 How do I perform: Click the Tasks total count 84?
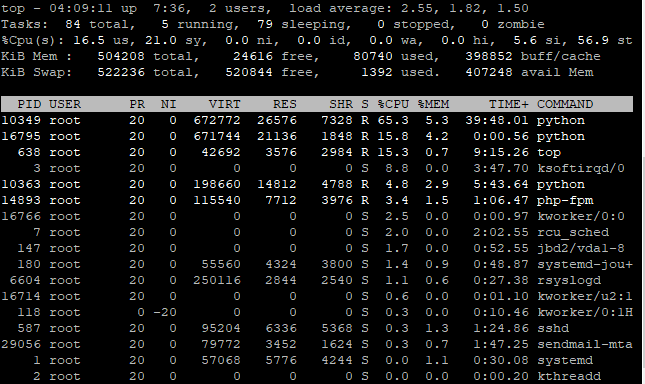pos(73,24)
